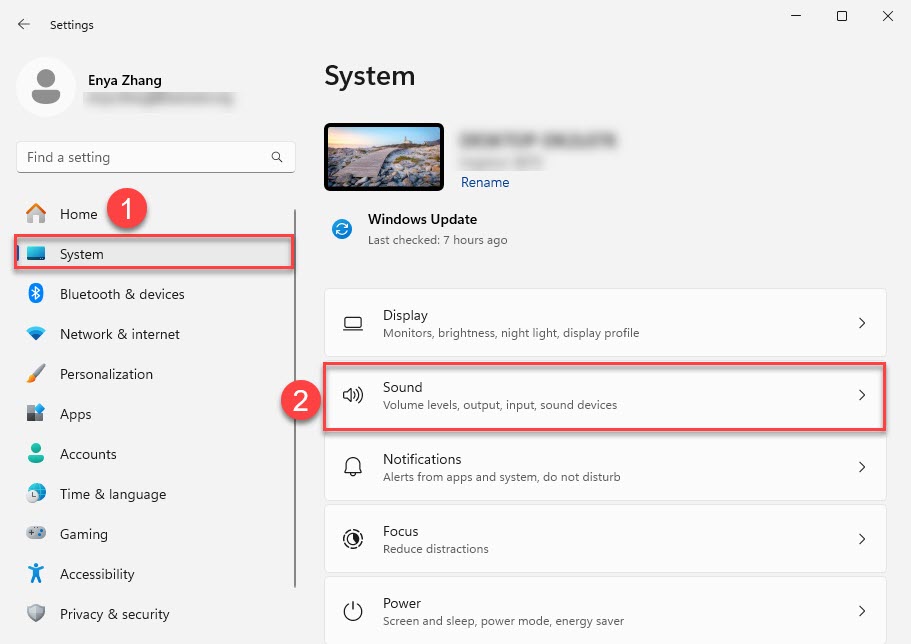Image resolution: width=911 pixels, height=644 pixels.
Task: Open Sound page using its chevron
Action: [x=862, y=395]
